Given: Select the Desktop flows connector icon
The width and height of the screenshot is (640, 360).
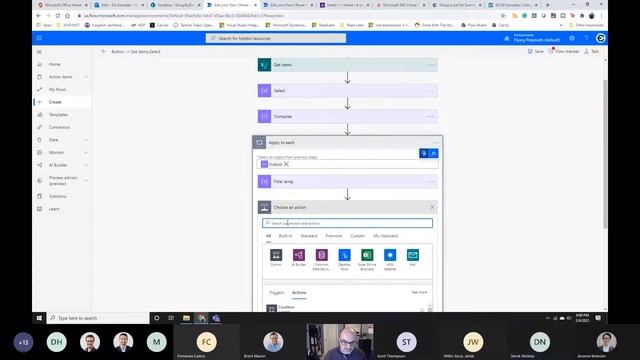Looking at the screenshot, I should (x=344, y=255).
